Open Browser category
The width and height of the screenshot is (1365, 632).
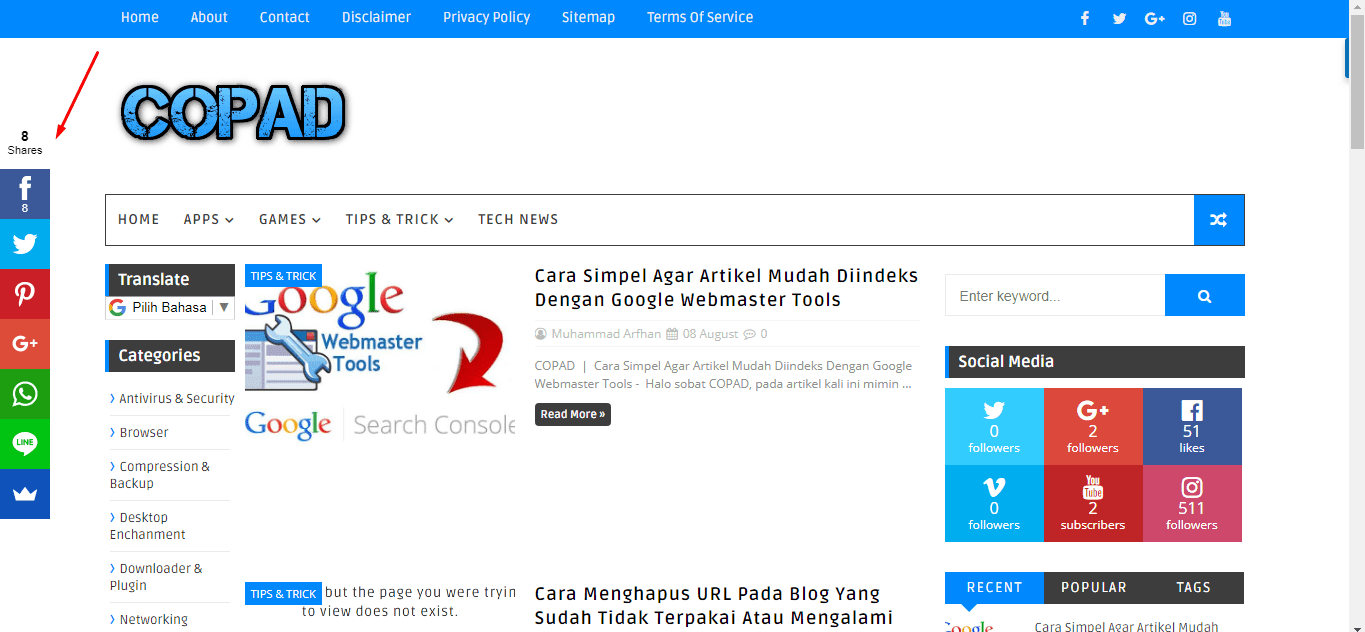point(144,432)
